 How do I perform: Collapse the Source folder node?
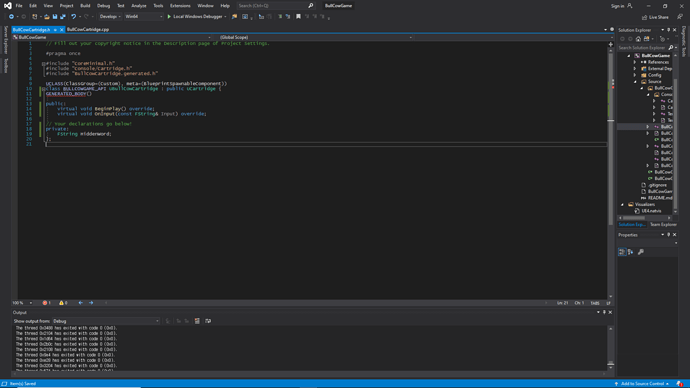click(x=635, y=82)
